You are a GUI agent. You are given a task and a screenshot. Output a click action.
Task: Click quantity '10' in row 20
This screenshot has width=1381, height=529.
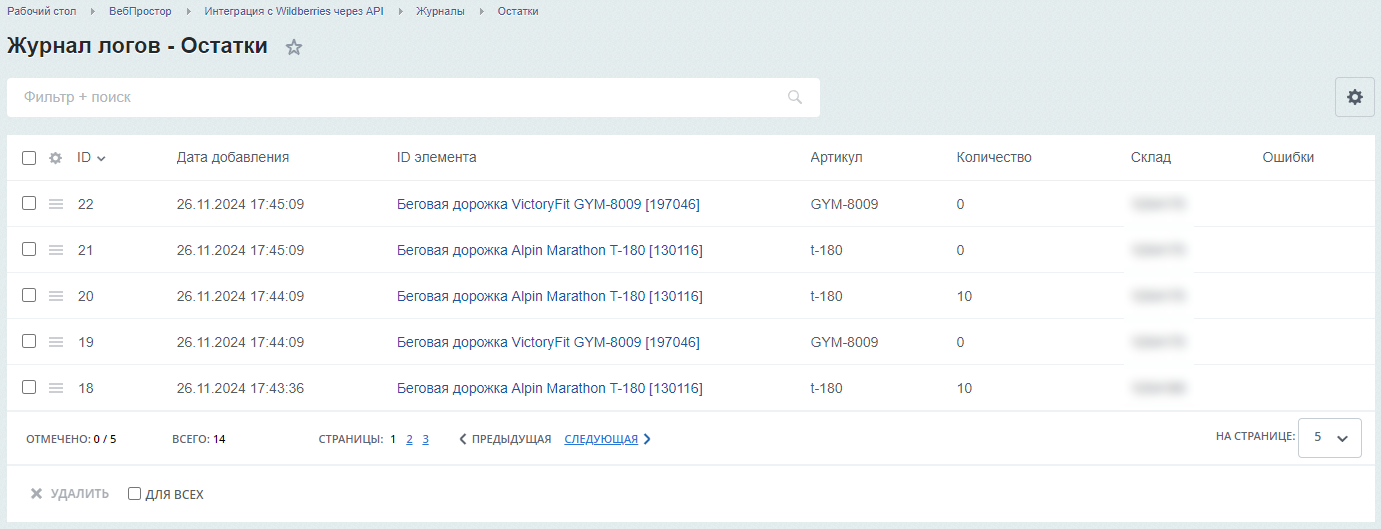coord(964,296)
